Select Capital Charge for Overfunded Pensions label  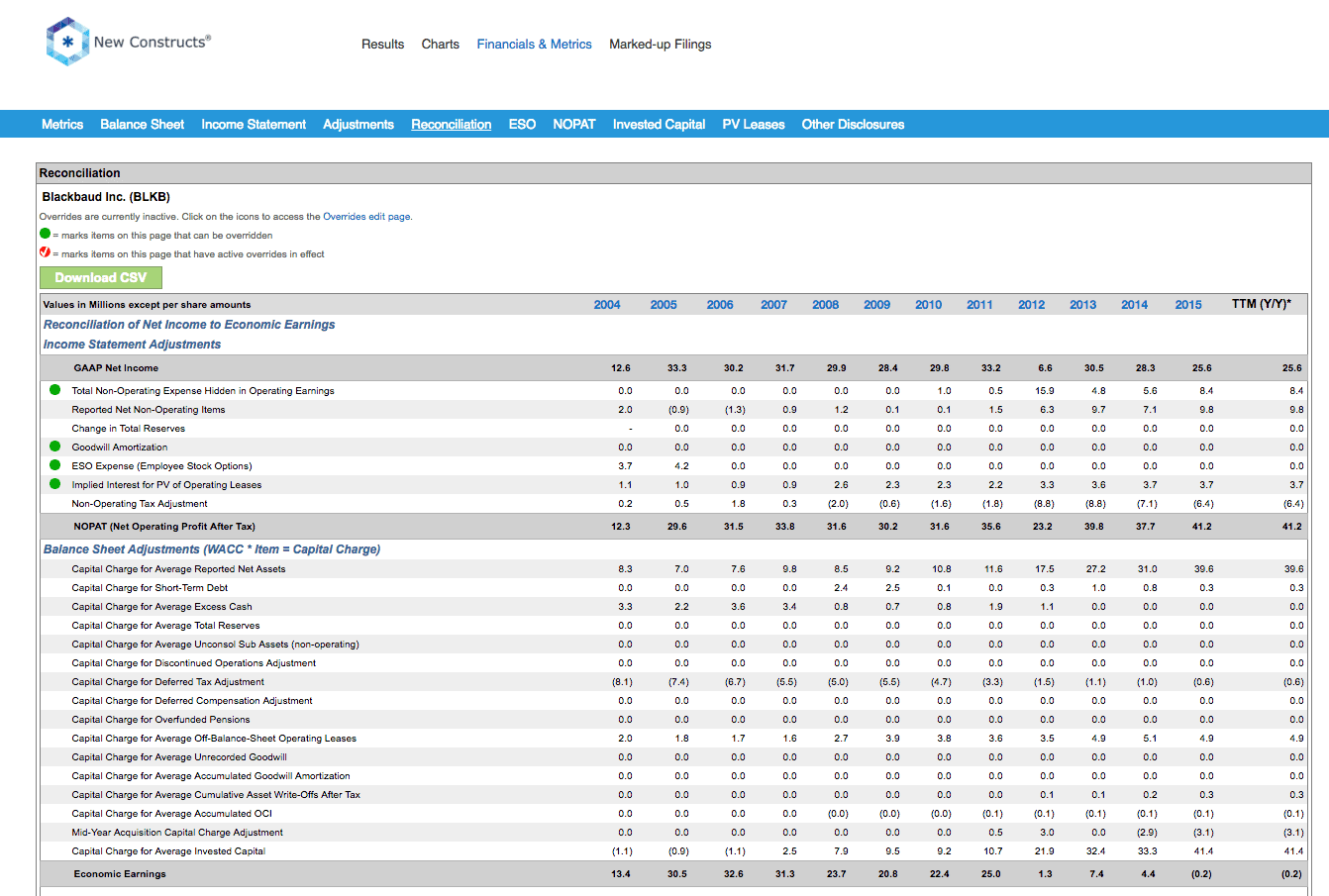pos(160,720)
